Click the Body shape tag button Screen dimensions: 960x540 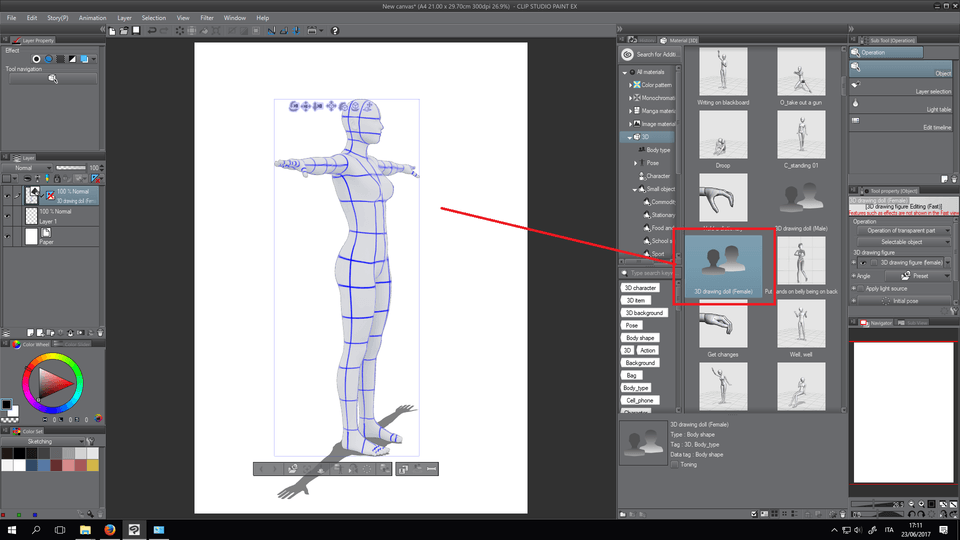[x=638, y=338]
